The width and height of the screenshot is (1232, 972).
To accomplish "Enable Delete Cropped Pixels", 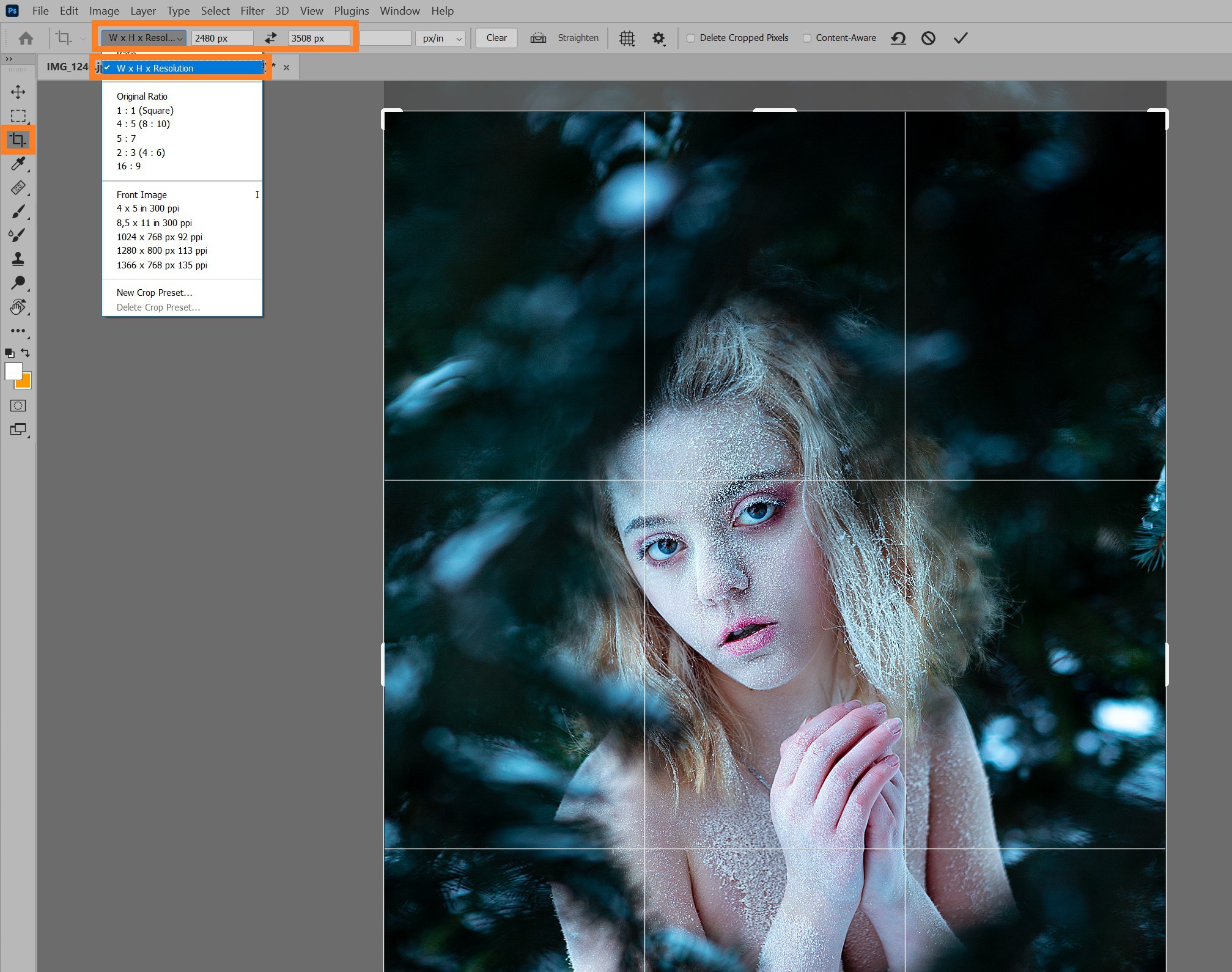I will (691, 38).
